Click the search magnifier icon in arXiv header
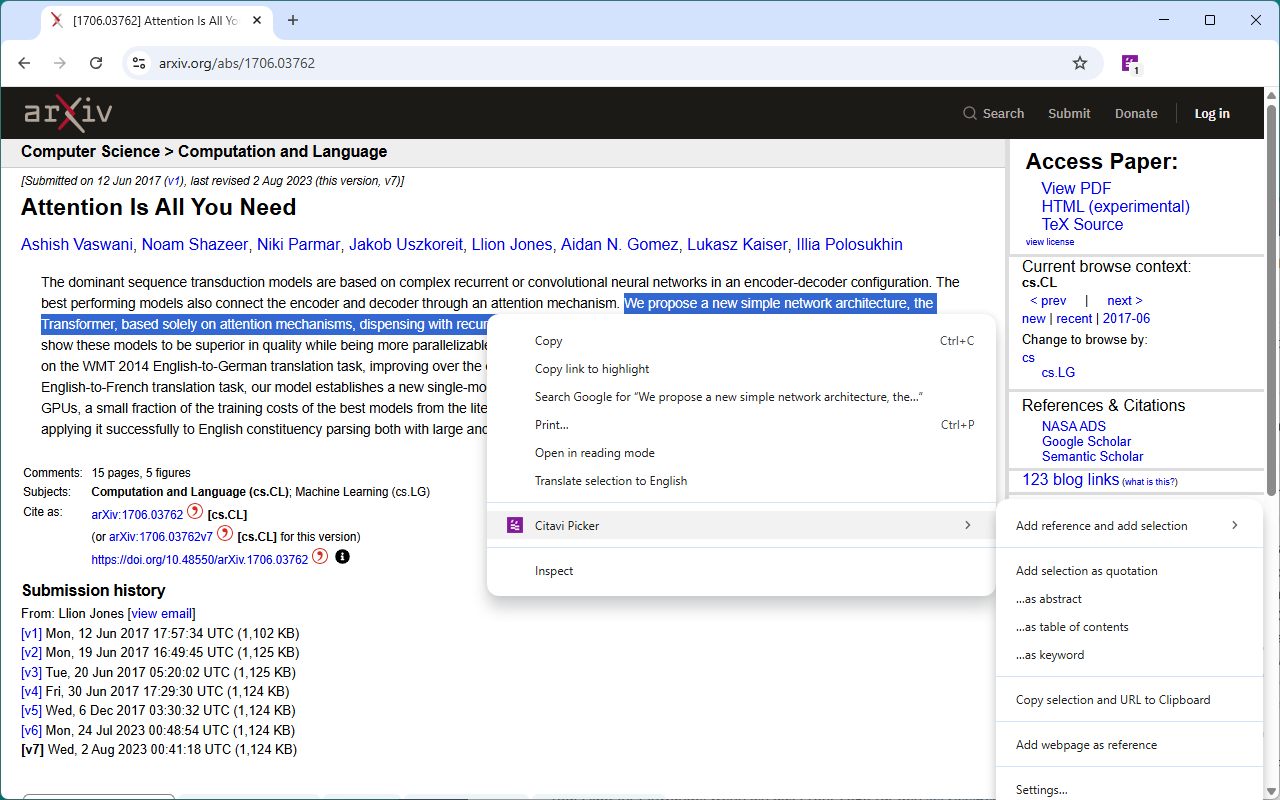The image size is (1280, 800). click(x=970, y=113)
